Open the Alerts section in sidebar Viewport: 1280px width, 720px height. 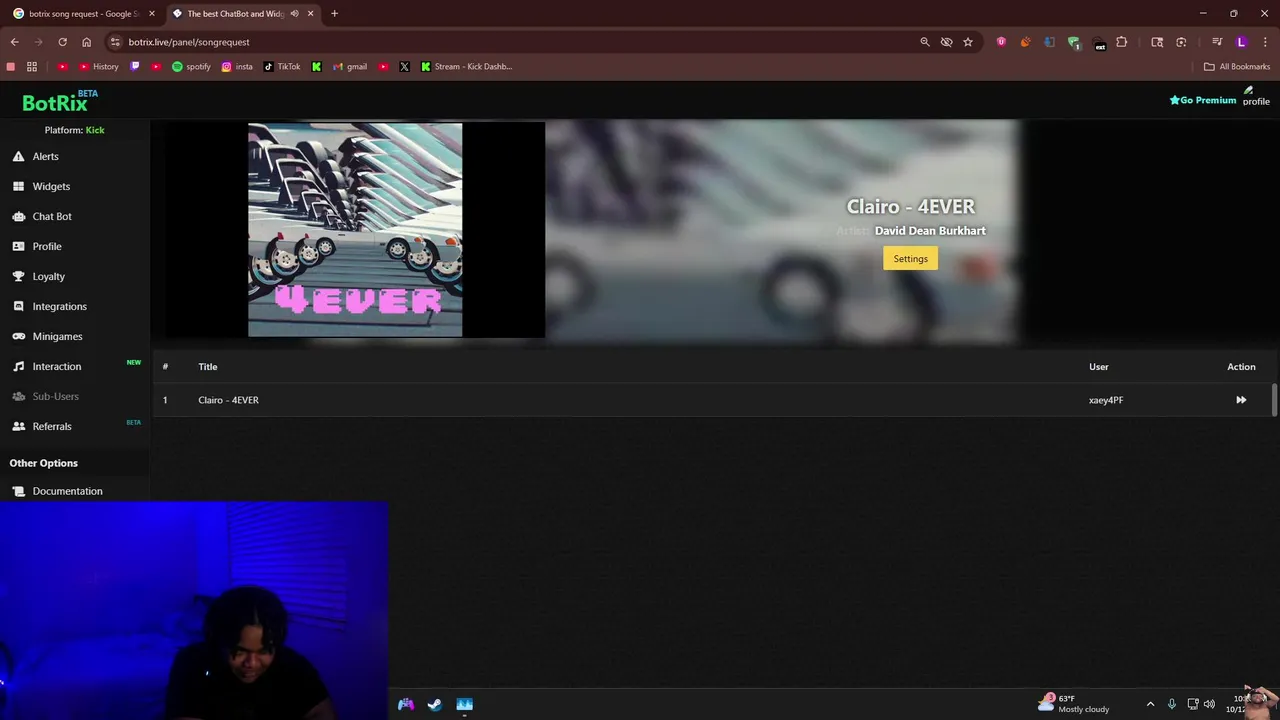click(x=45, y=156)
